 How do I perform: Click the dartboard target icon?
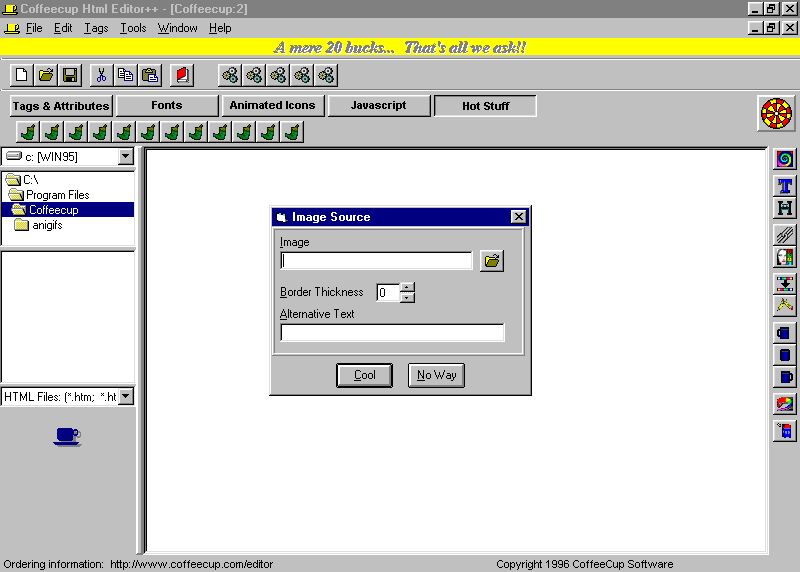point(776,113)
